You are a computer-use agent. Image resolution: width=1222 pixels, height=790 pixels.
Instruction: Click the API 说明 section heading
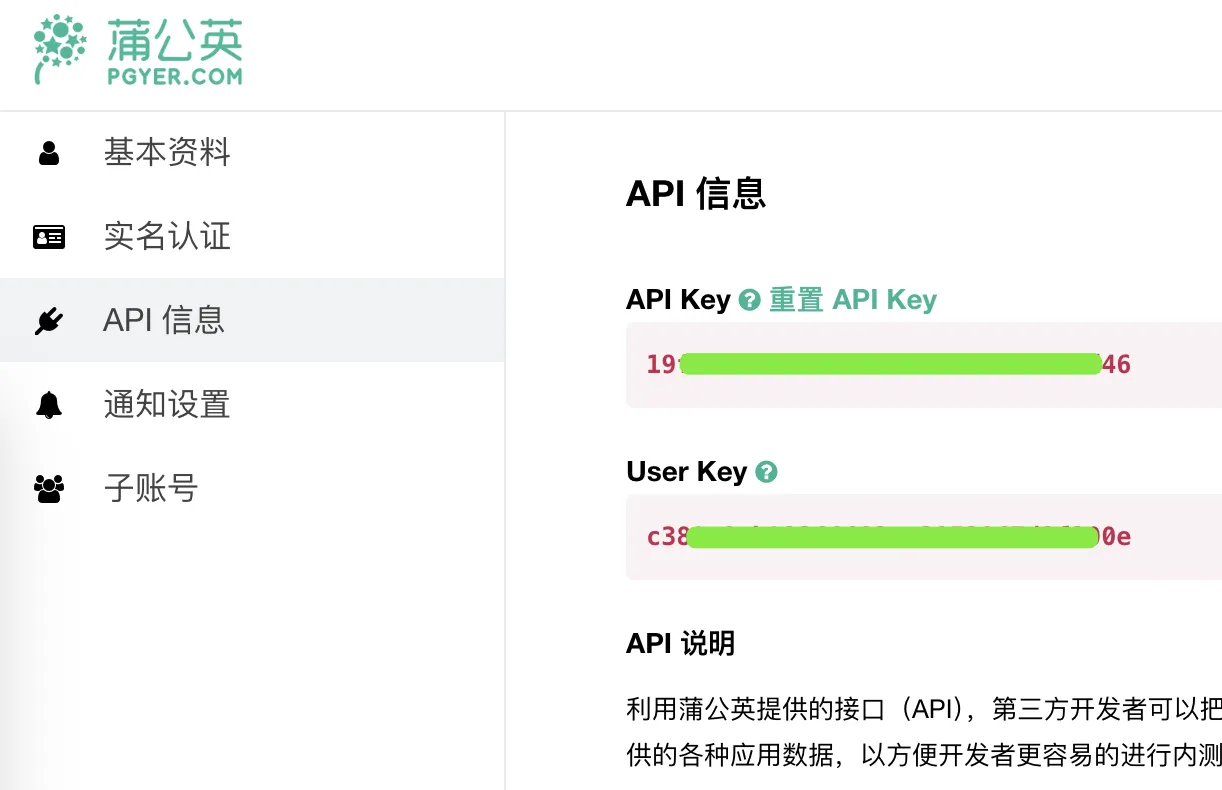680,643
